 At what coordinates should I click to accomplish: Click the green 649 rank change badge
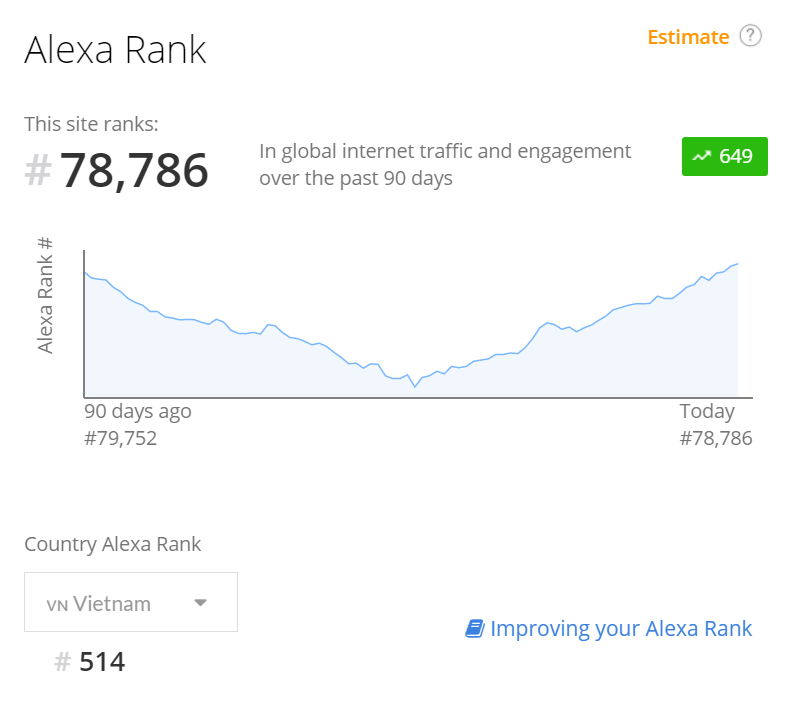725,156
